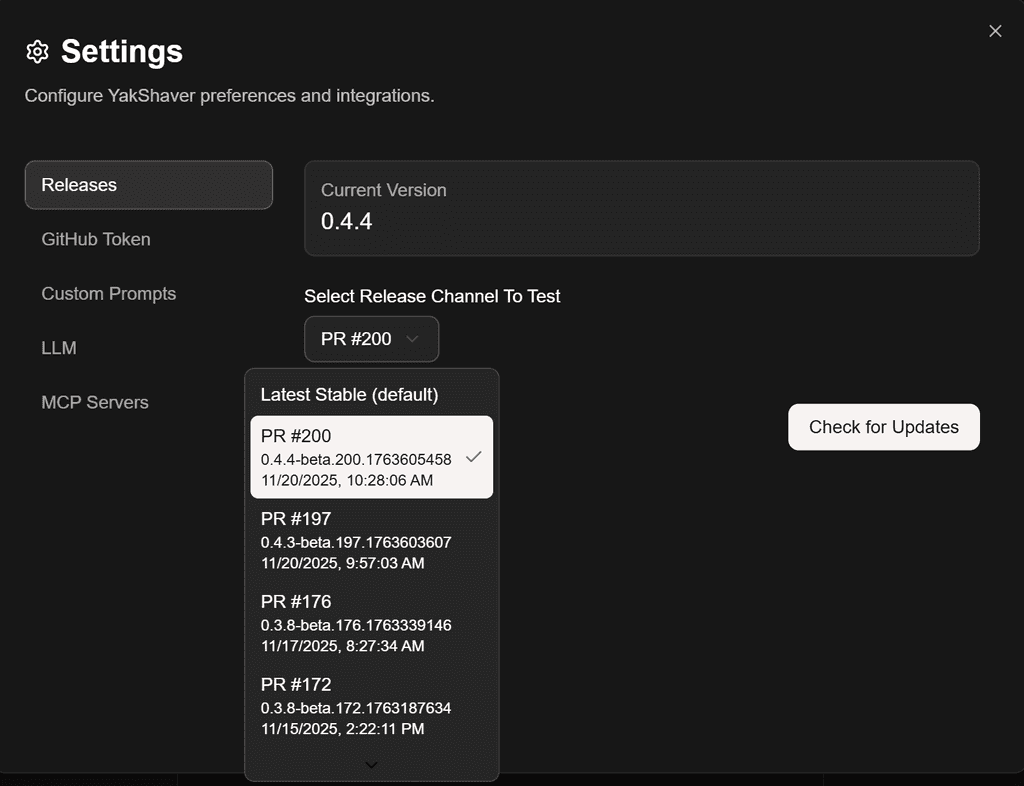Select the Releases tab in the sidebar
This screenshot has height=786, width=1024.
point(148,184)
